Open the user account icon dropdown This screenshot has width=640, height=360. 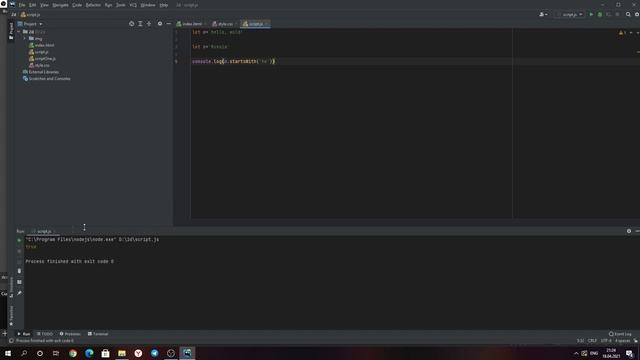click(543, 14)
